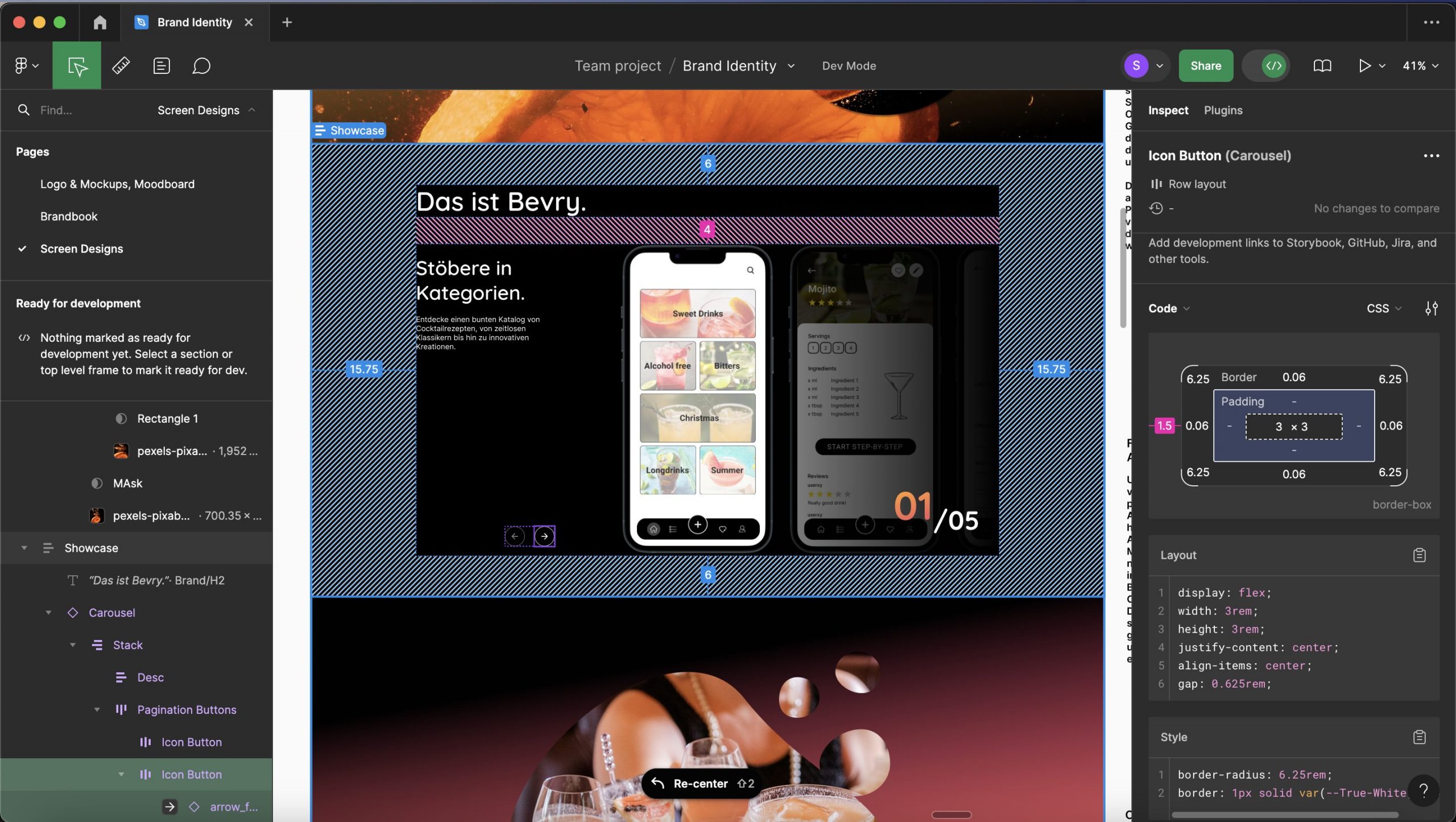
Task: Open the Code section dropdown
Action: click(x=1169, y=308)
